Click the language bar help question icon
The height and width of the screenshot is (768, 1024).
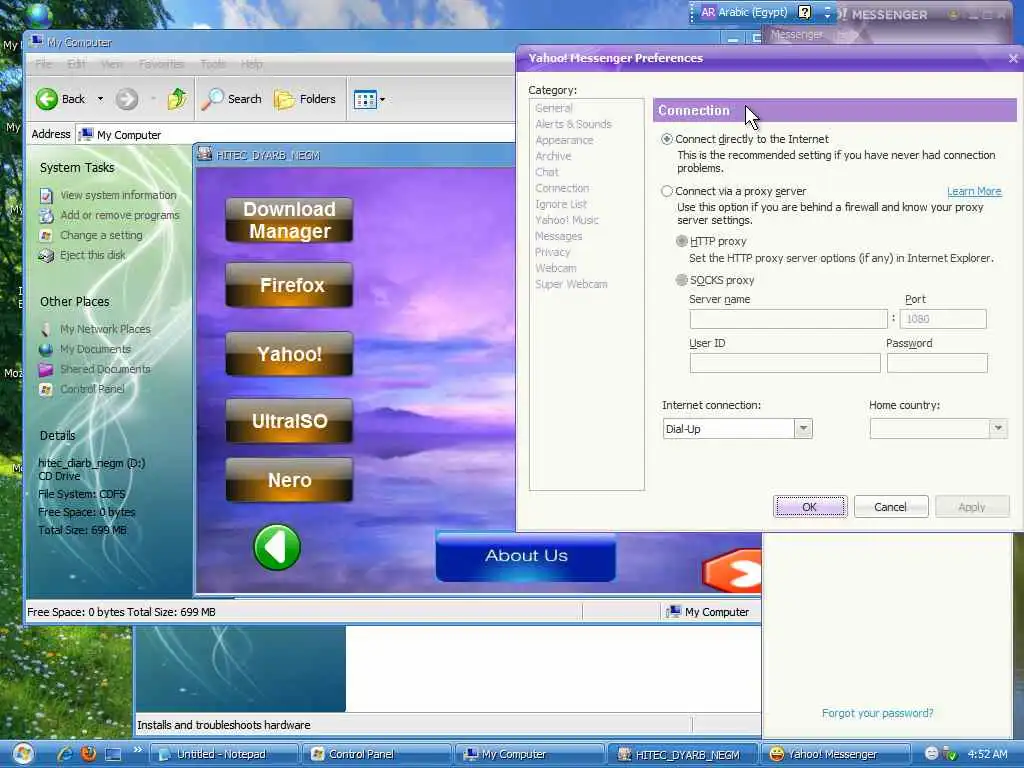point(805,12)
